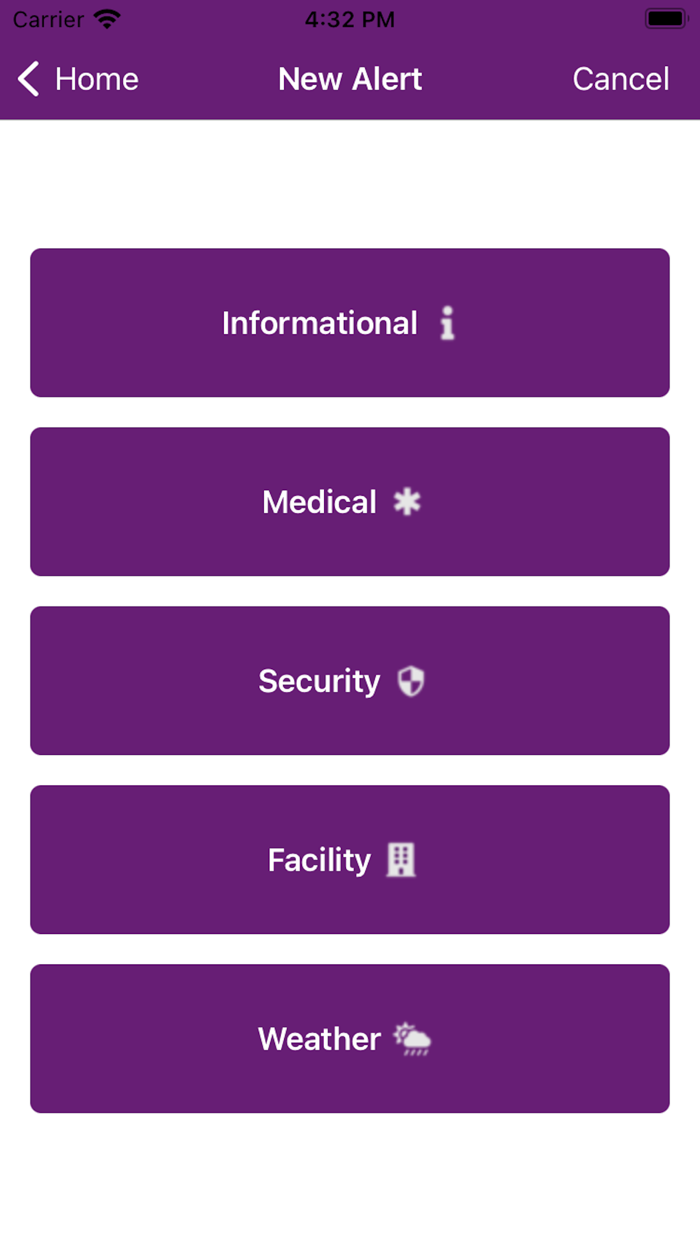This screenshot has width=700, height=1244.
Task: Tap the clock showing 4:32 PM
Action: click(x=350, y=18)
